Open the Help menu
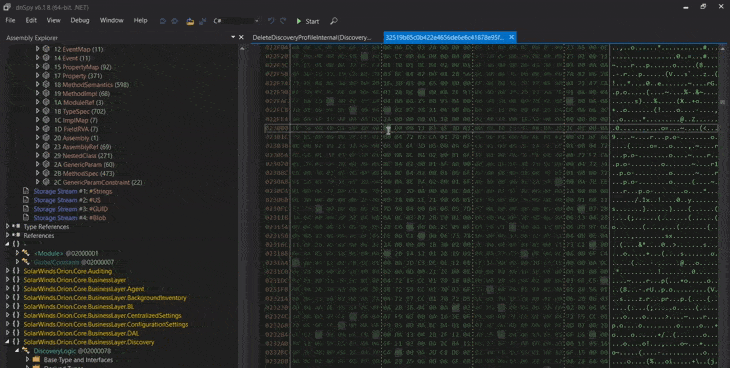730x368 pixels. tap(141, 20)
